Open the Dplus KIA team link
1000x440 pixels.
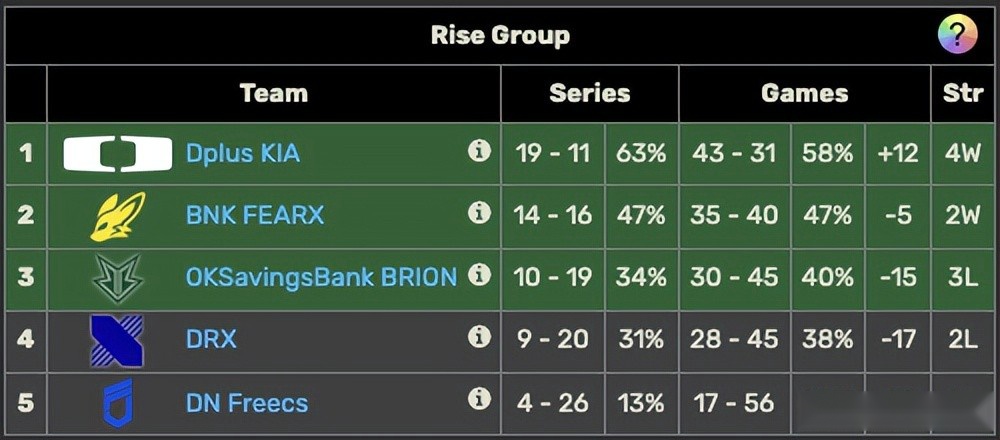point(243,153)
